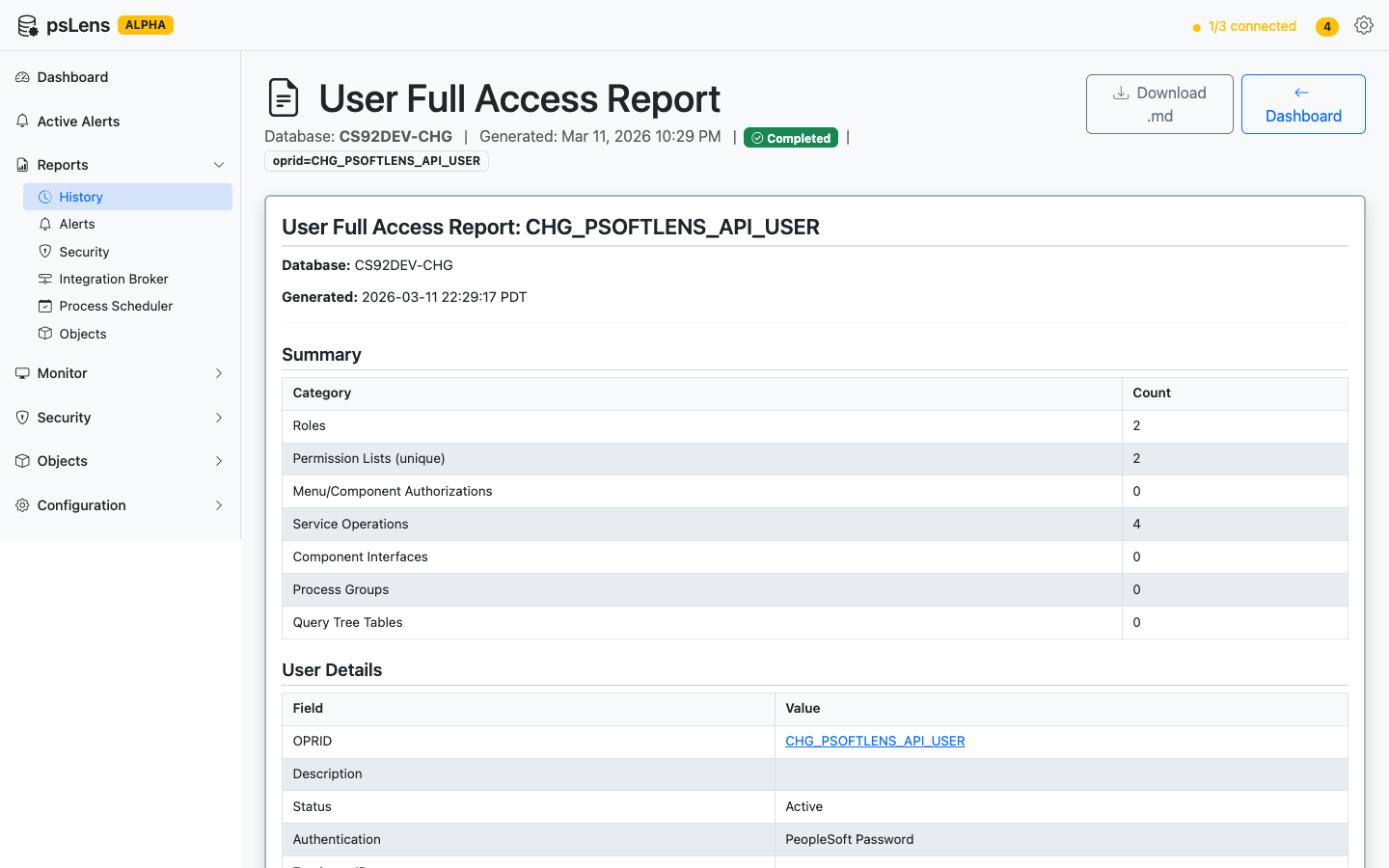The image size is (1389, 868).
Task: Click the ALPHA badge next to psLens
Action: coord(146,25)
